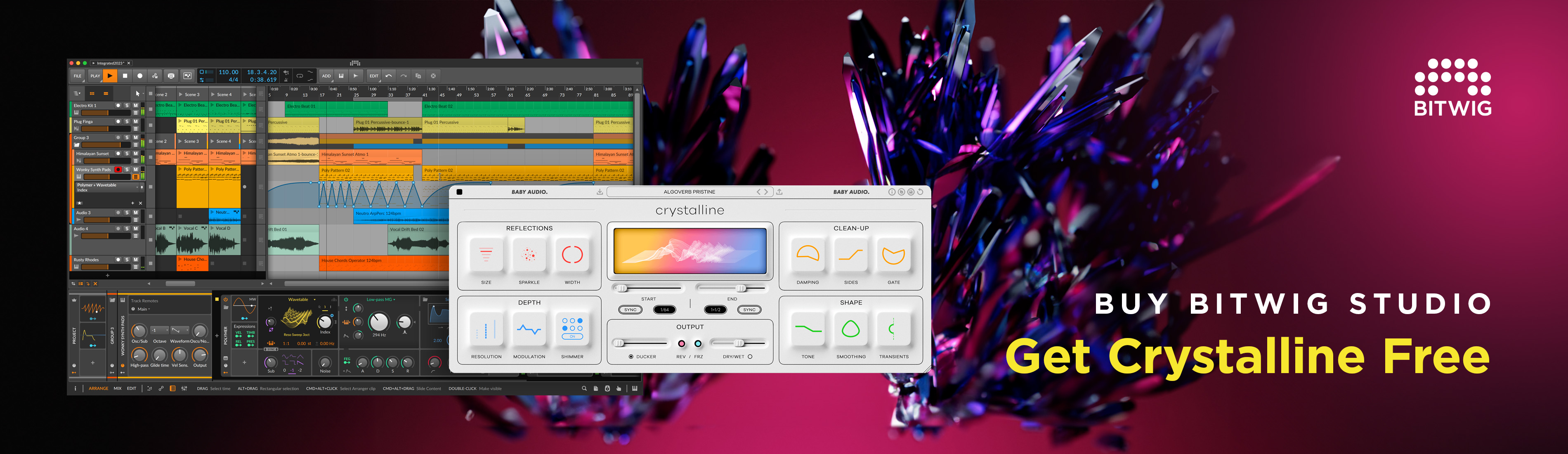Click the delete X icon in toolbar
The height and width of the screenshot is (454, 1568).
433,76
